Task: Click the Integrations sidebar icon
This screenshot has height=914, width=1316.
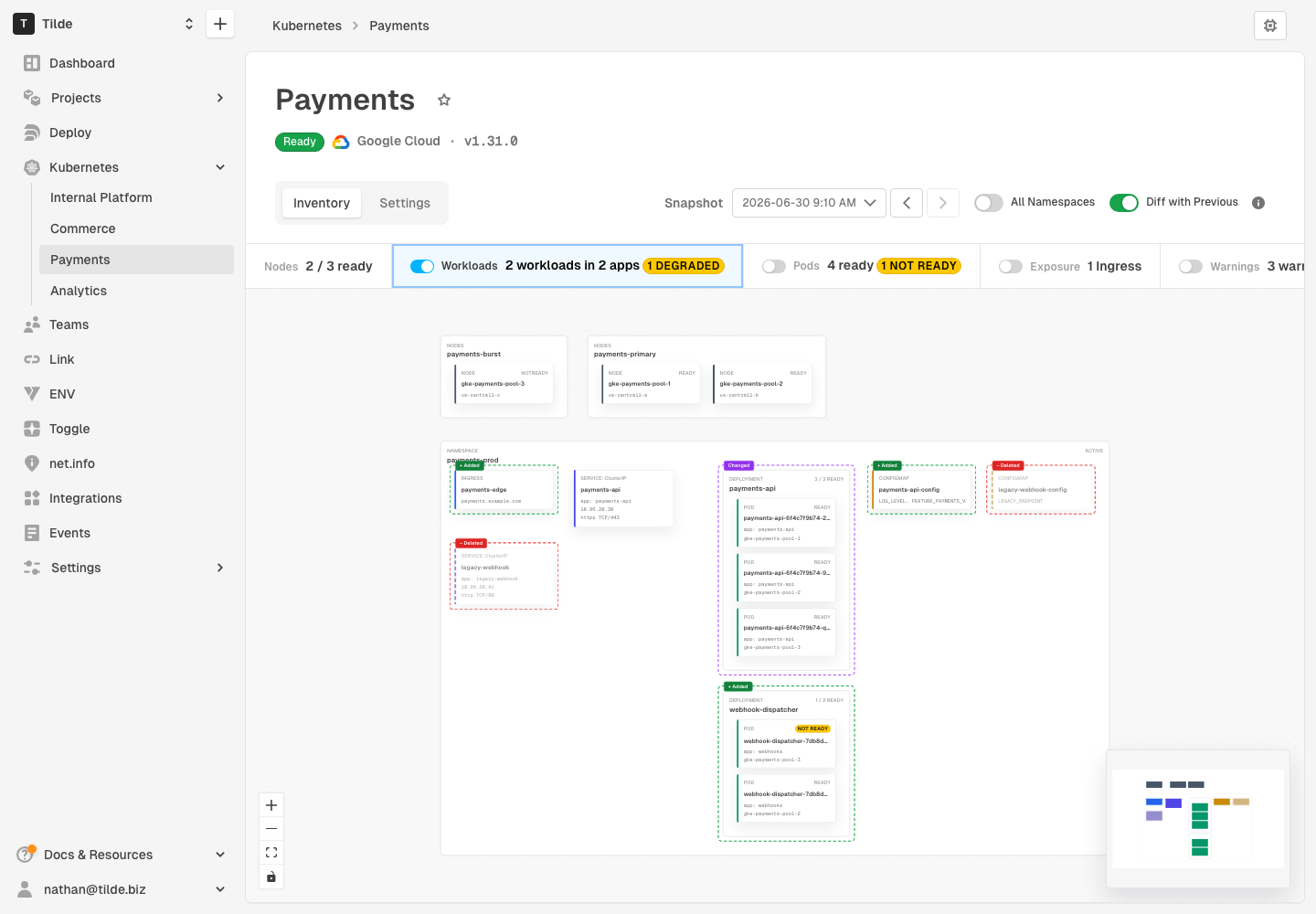Action: tap(32, 498)
